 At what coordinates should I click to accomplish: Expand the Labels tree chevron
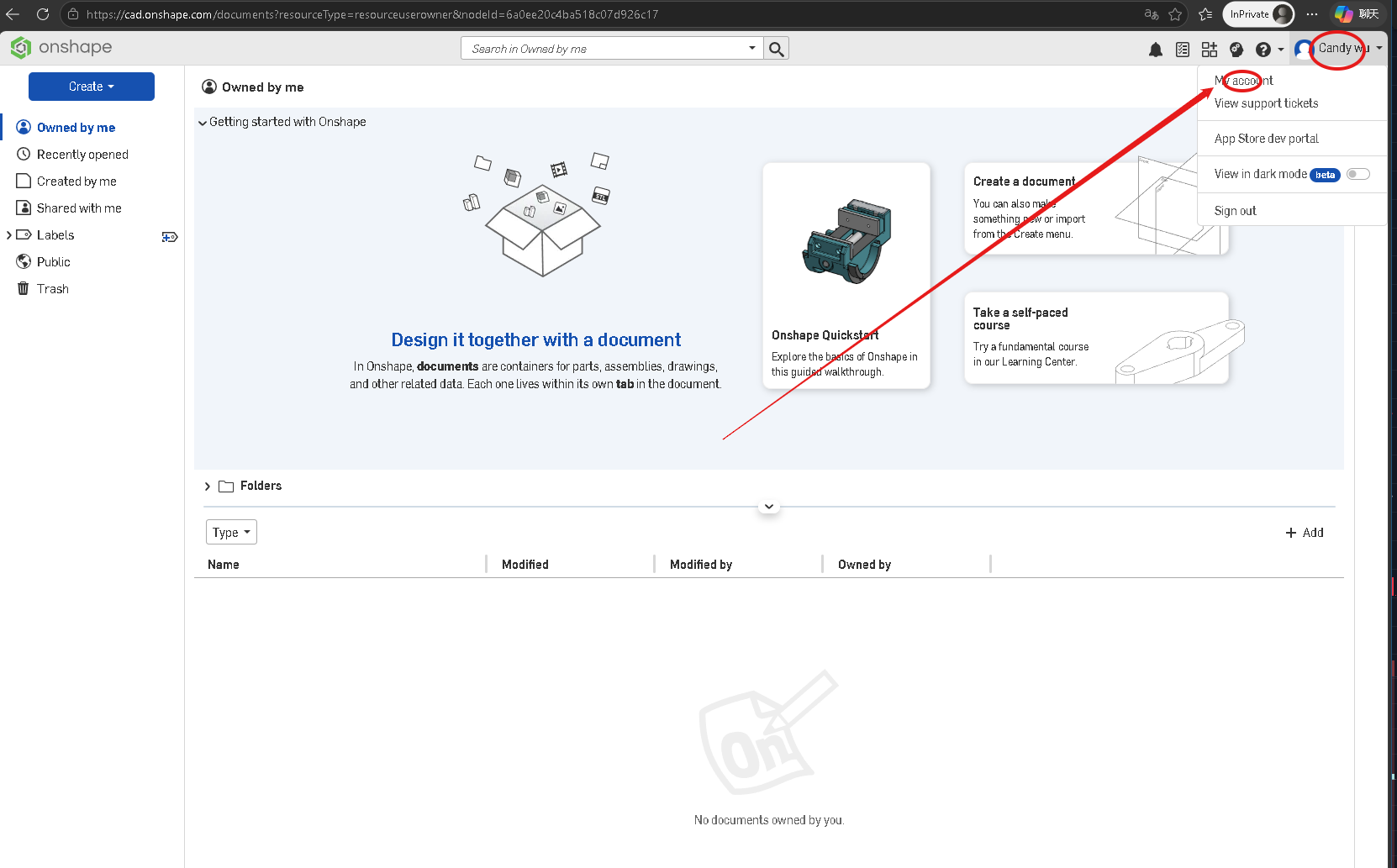coord(9,235)
